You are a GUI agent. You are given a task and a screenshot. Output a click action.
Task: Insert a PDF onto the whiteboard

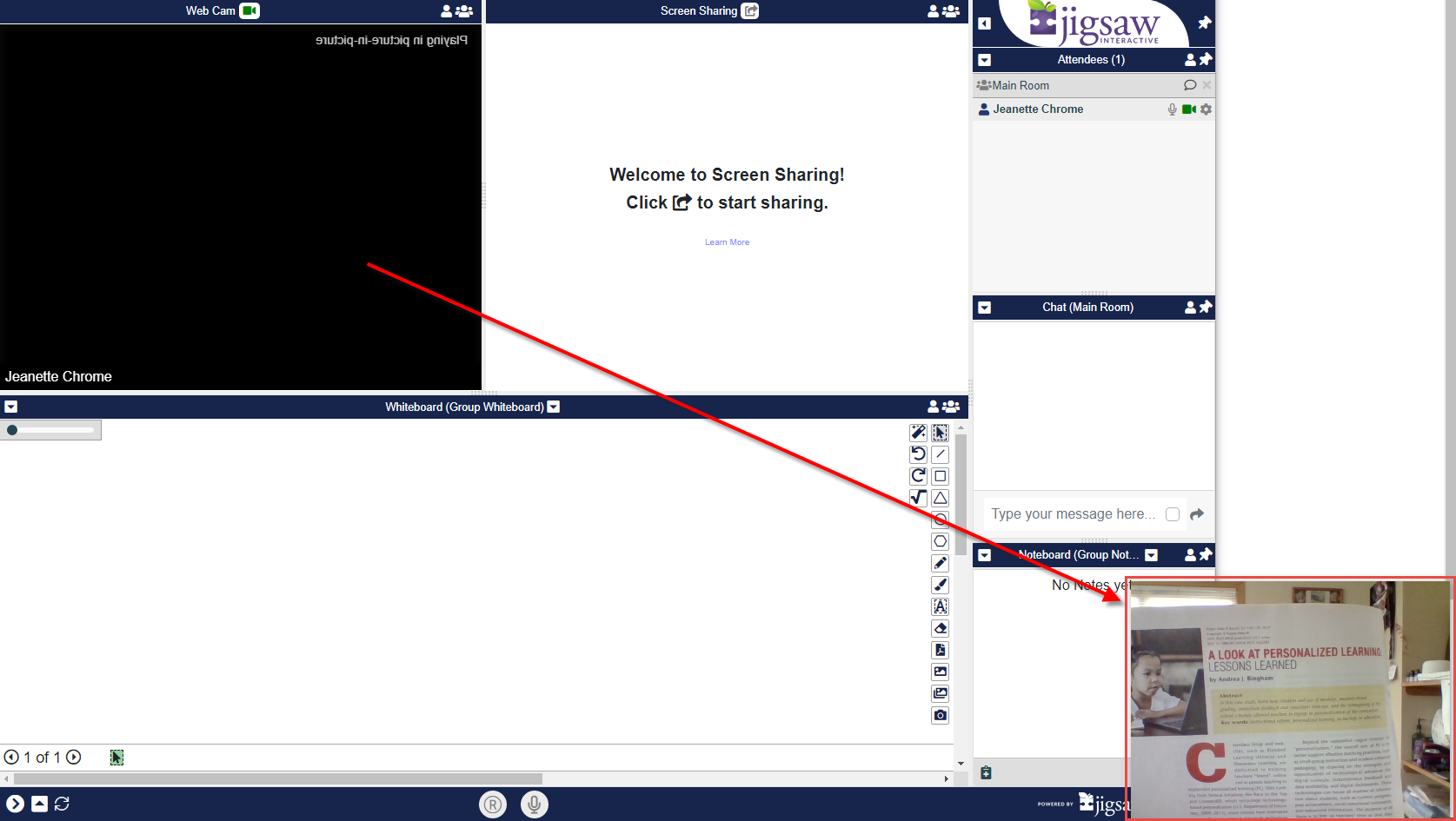940,650
